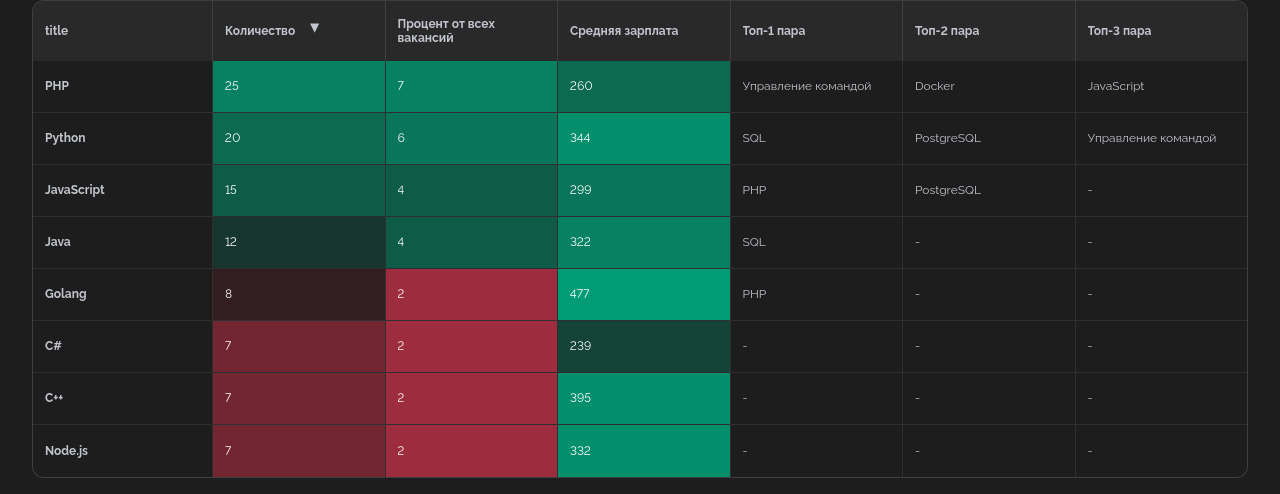Select the Golang row title
Viewport: 1280px width, 494px height.
click(x=66, y=294)
